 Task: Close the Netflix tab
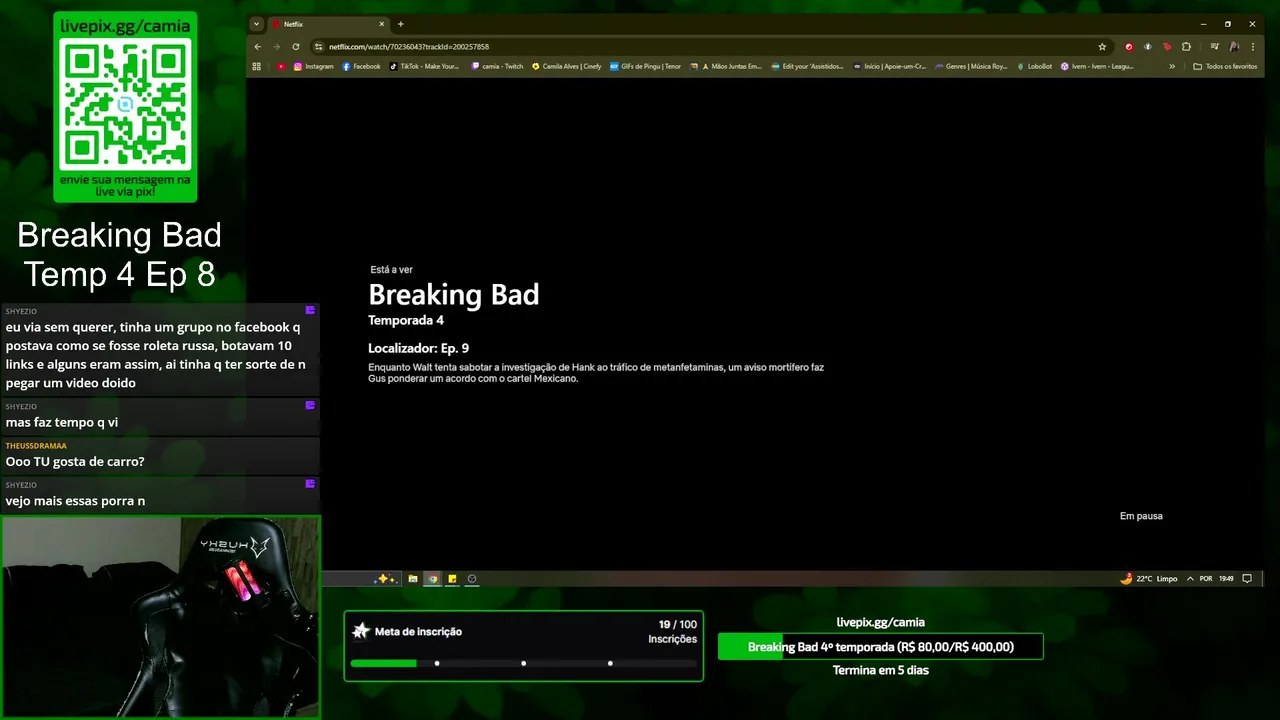point(381,24)
